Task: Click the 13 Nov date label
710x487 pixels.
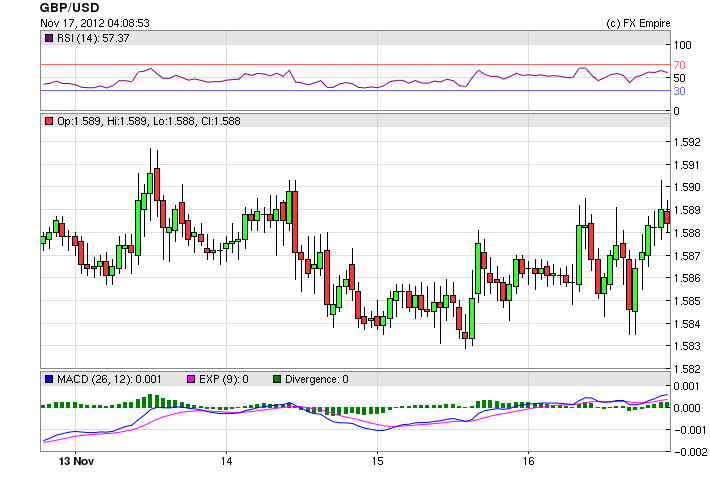Action: click(x=76, y=461)
